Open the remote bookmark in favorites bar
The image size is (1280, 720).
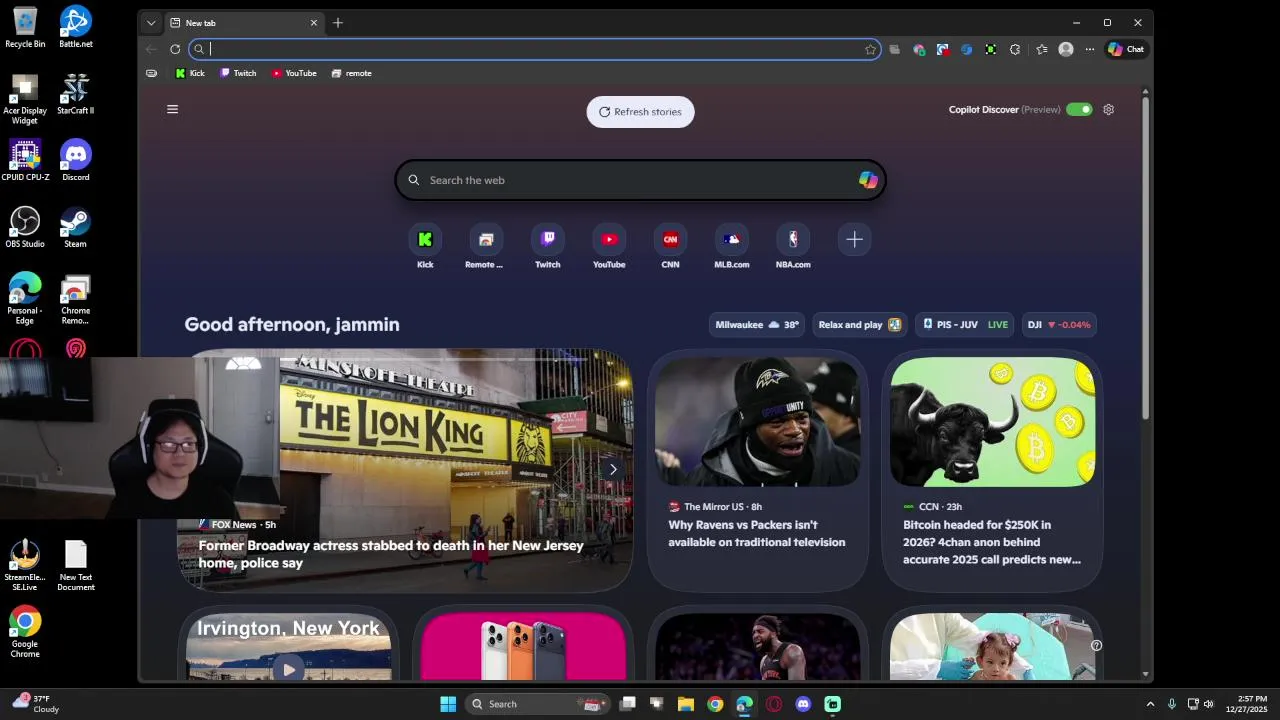click(351, 73)
